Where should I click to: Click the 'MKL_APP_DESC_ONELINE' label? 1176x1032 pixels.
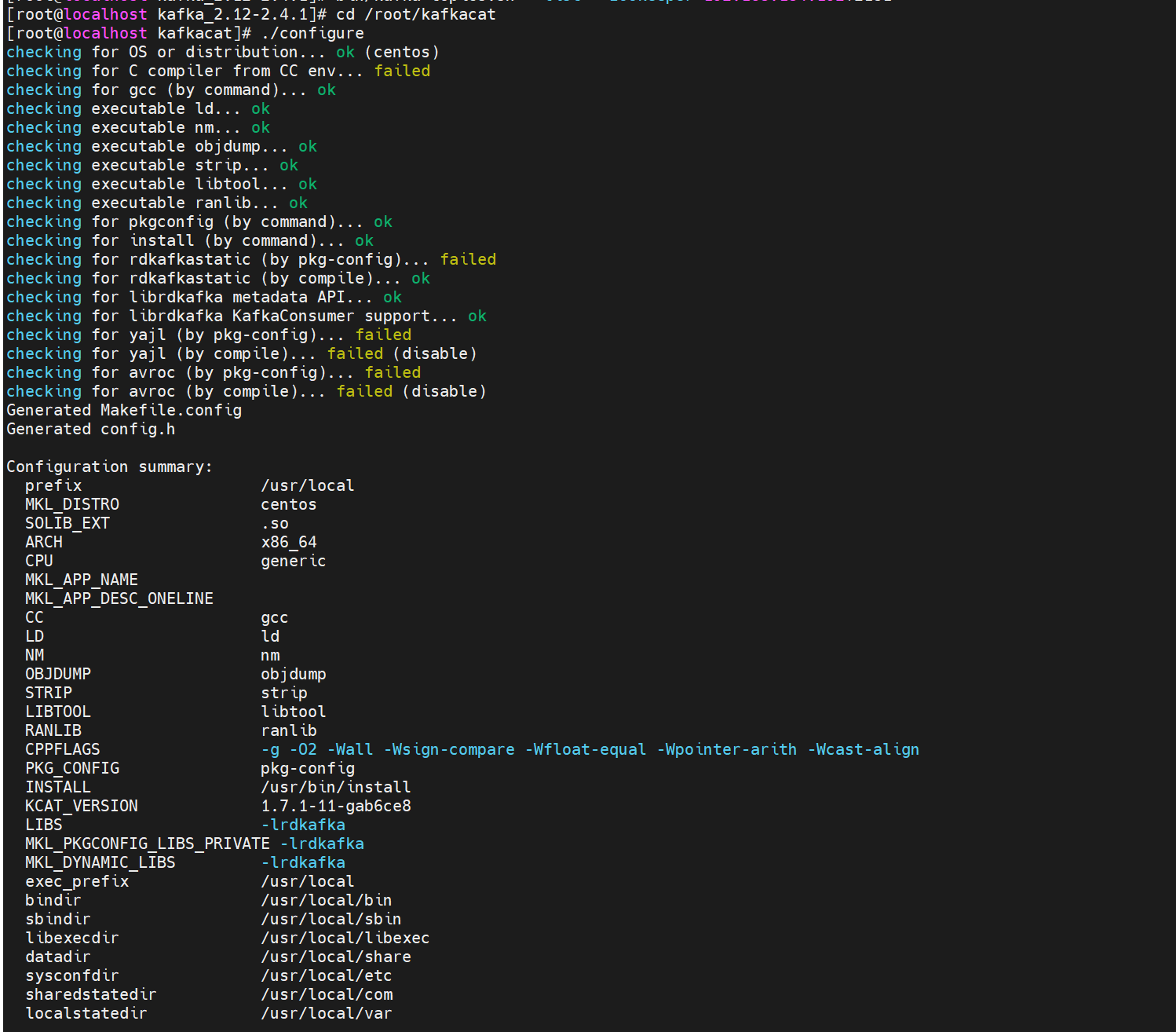[119, 598]
